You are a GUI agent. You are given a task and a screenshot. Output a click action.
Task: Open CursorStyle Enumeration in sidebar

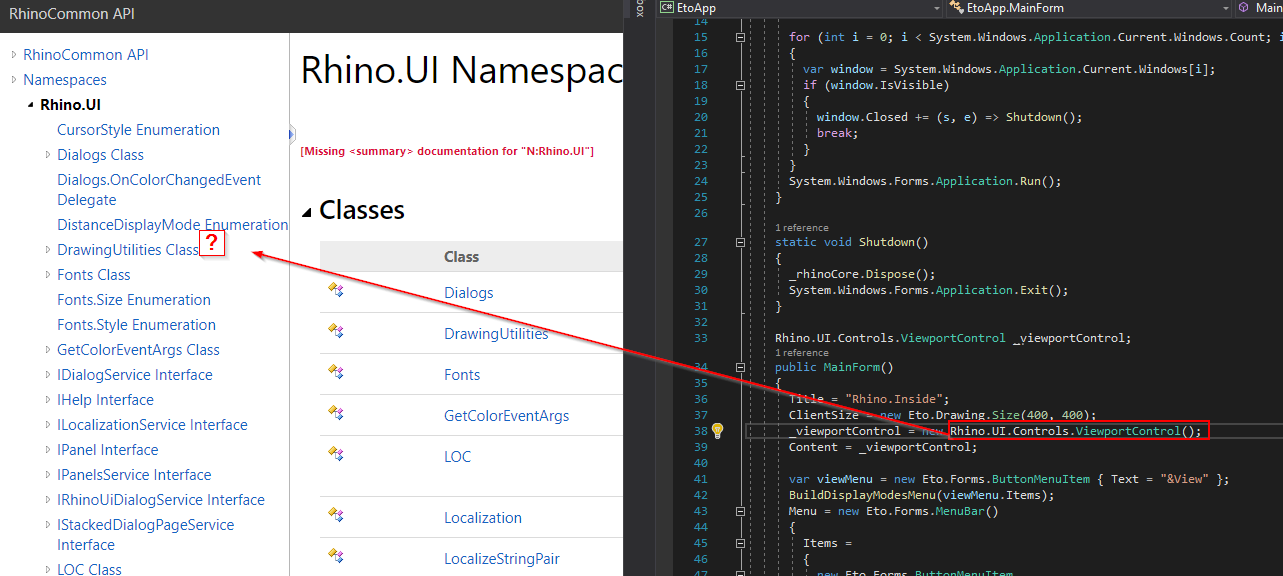click(138, 130)
